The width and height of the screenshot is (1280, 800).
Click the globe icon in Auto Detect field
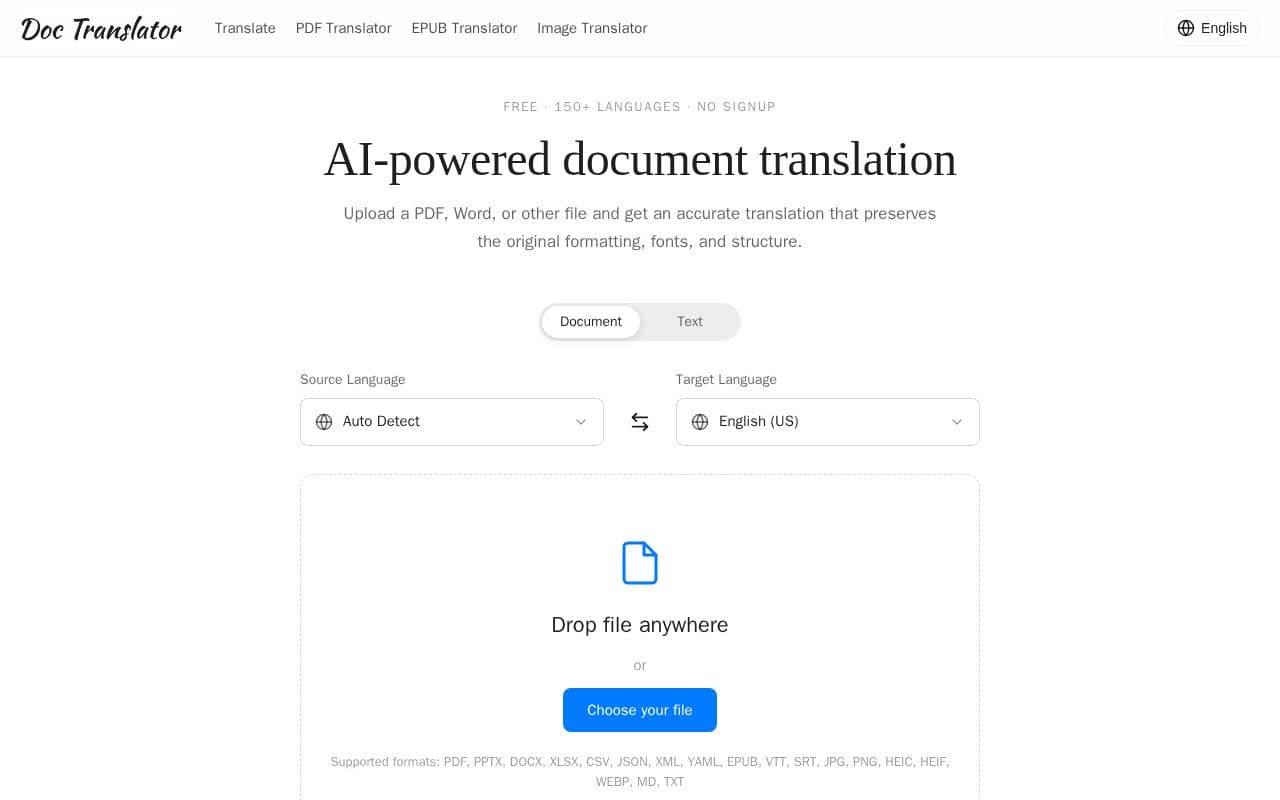point(324,422)
